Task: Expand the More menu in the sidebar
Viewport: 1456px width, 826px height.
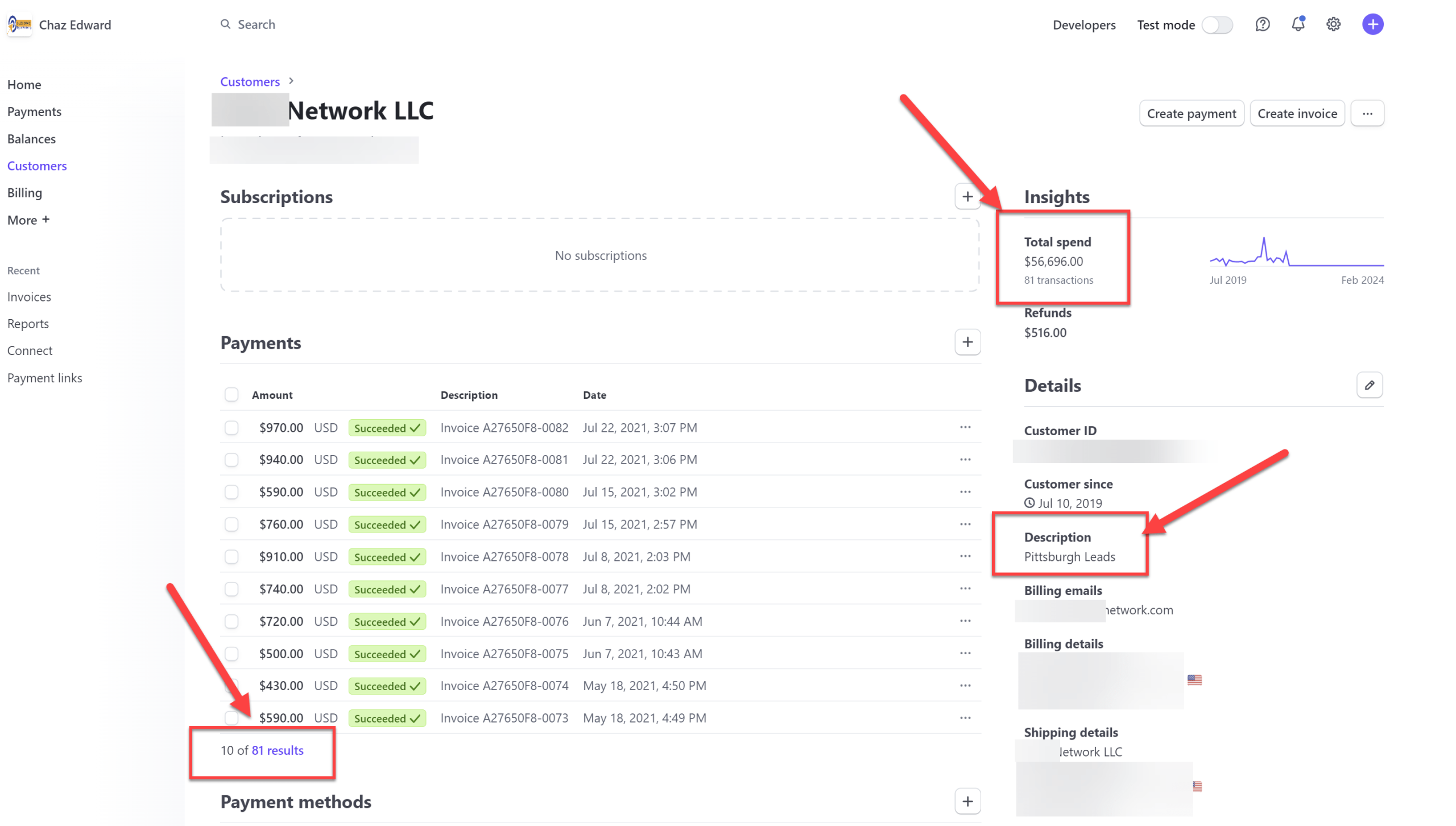Action: [28, 220]
